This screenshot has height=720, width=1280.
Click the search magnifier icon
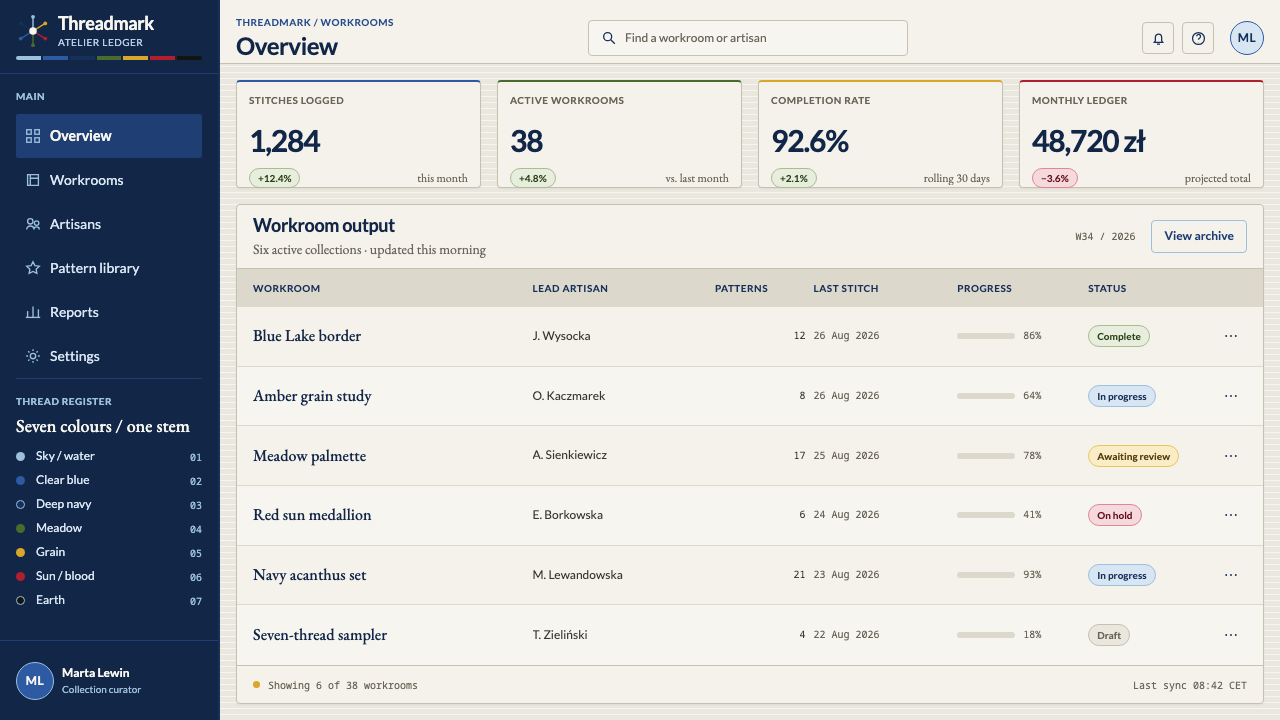(609, 38)
